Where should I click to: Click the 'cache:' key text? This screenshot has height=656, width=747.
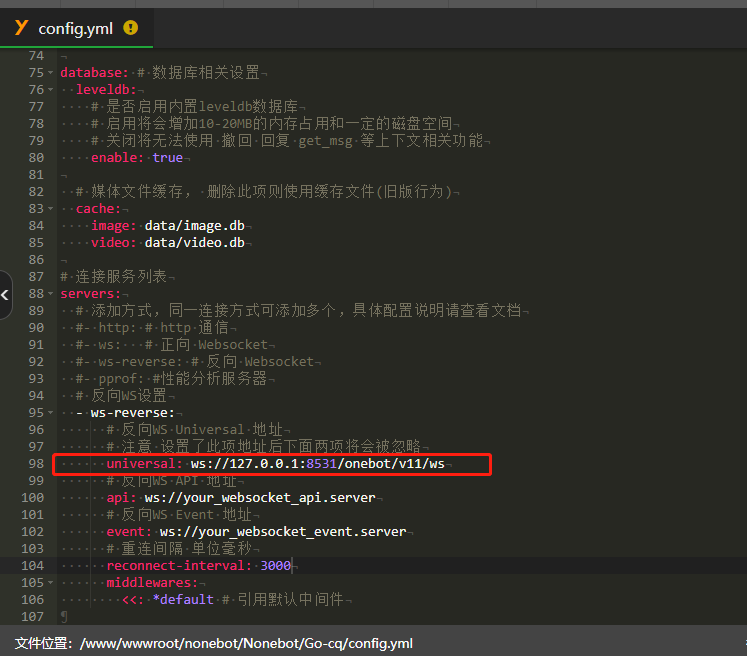(98, 209)
